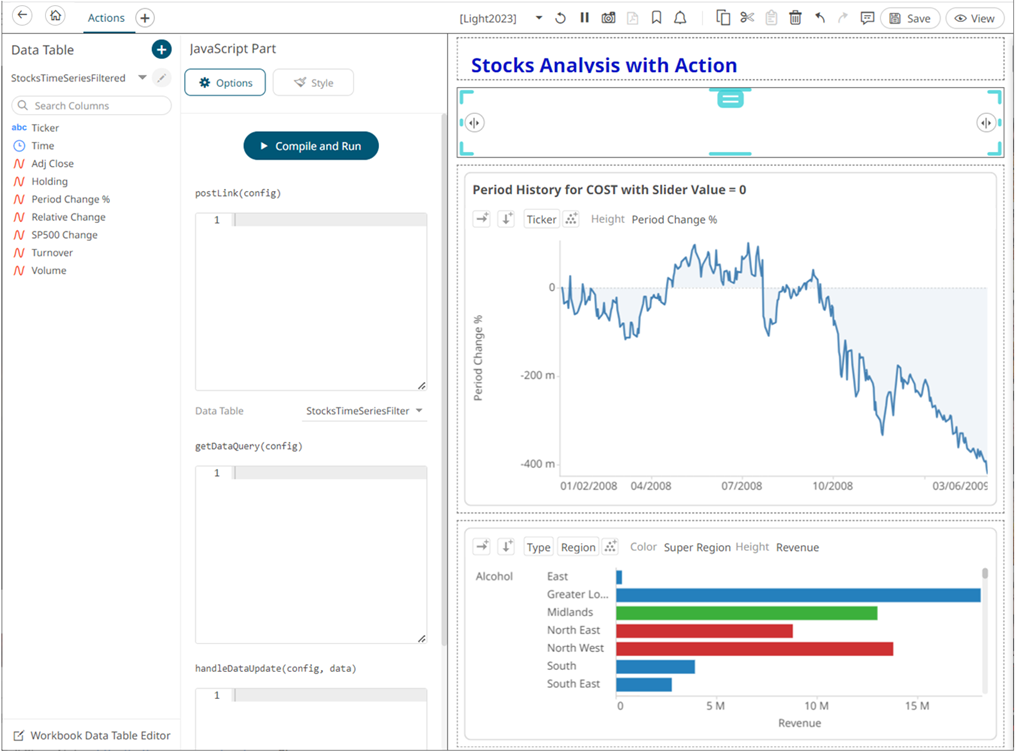Click the refresh data icon
This screenshot has width=1017, height=753.
click(x=561, y=18)
